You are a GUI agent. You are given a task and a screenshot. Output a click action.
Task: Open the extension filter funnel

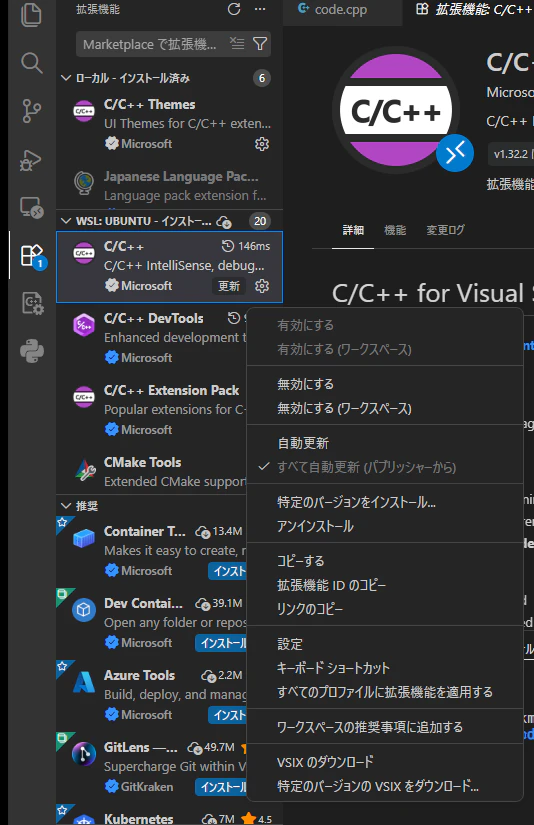(260, 44)
